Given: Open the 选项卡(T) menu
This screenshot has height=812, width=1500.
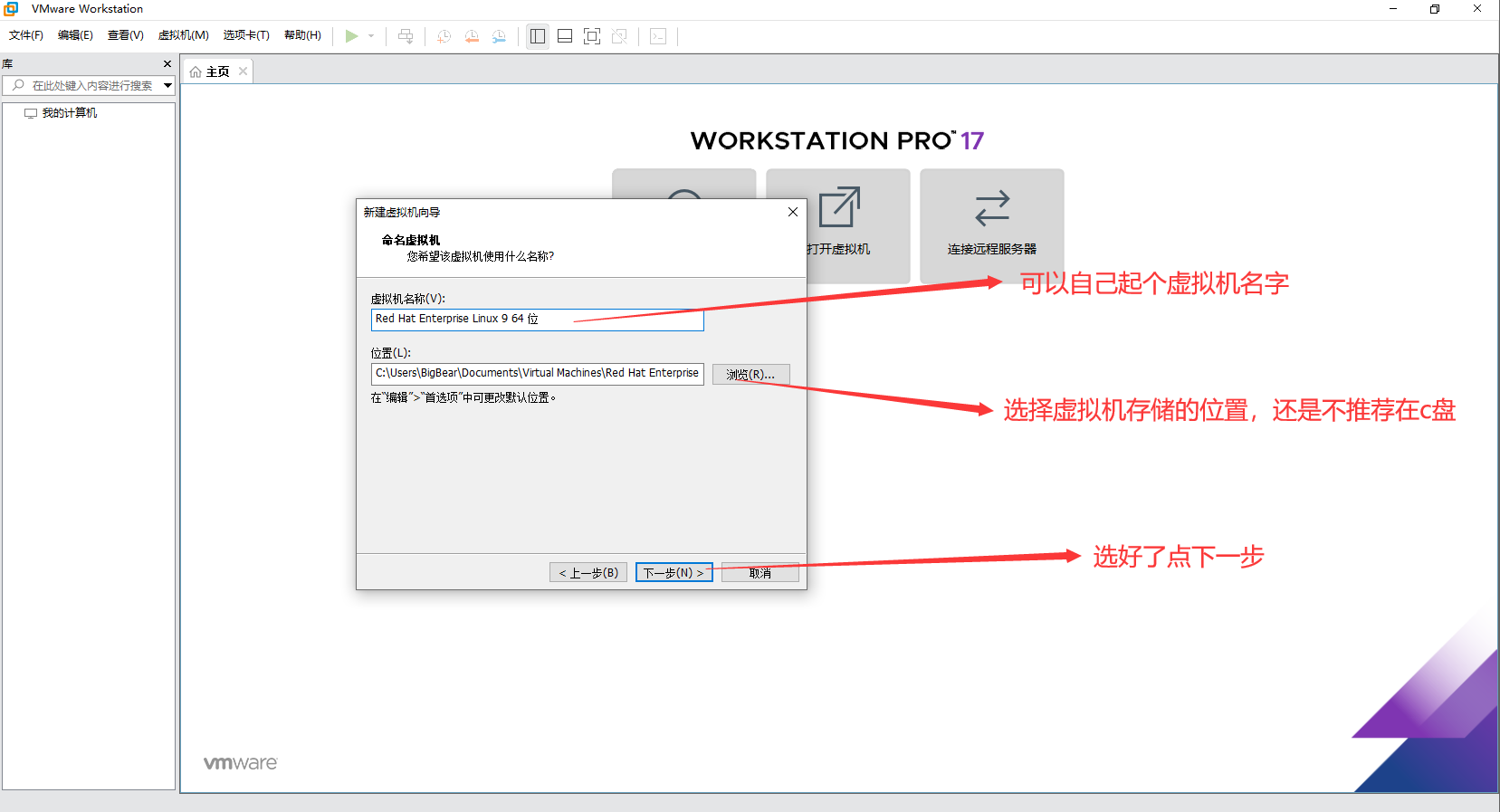Looking at the screenshot, I should [x=246, y=35].
